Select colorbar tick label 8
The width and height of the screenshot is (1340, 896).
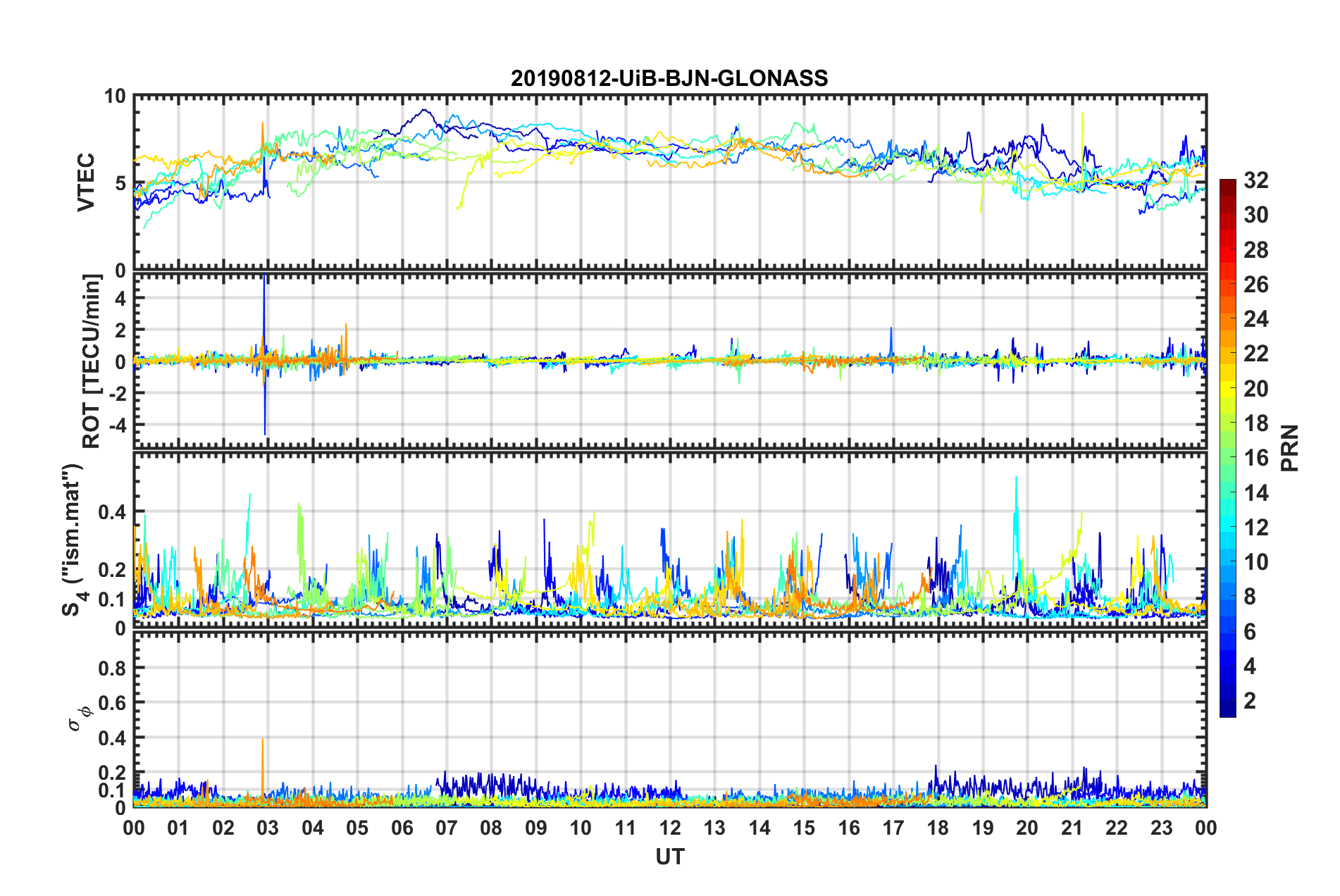(x=1250, y=597)
